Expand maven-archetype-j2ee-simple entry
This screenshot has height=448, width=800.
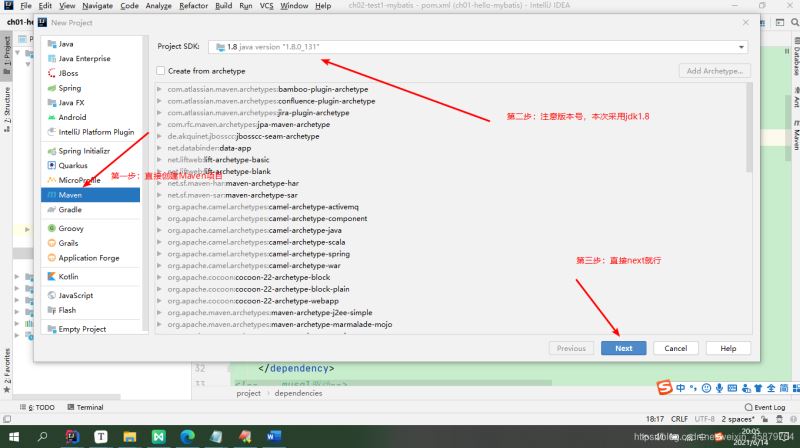159,313
